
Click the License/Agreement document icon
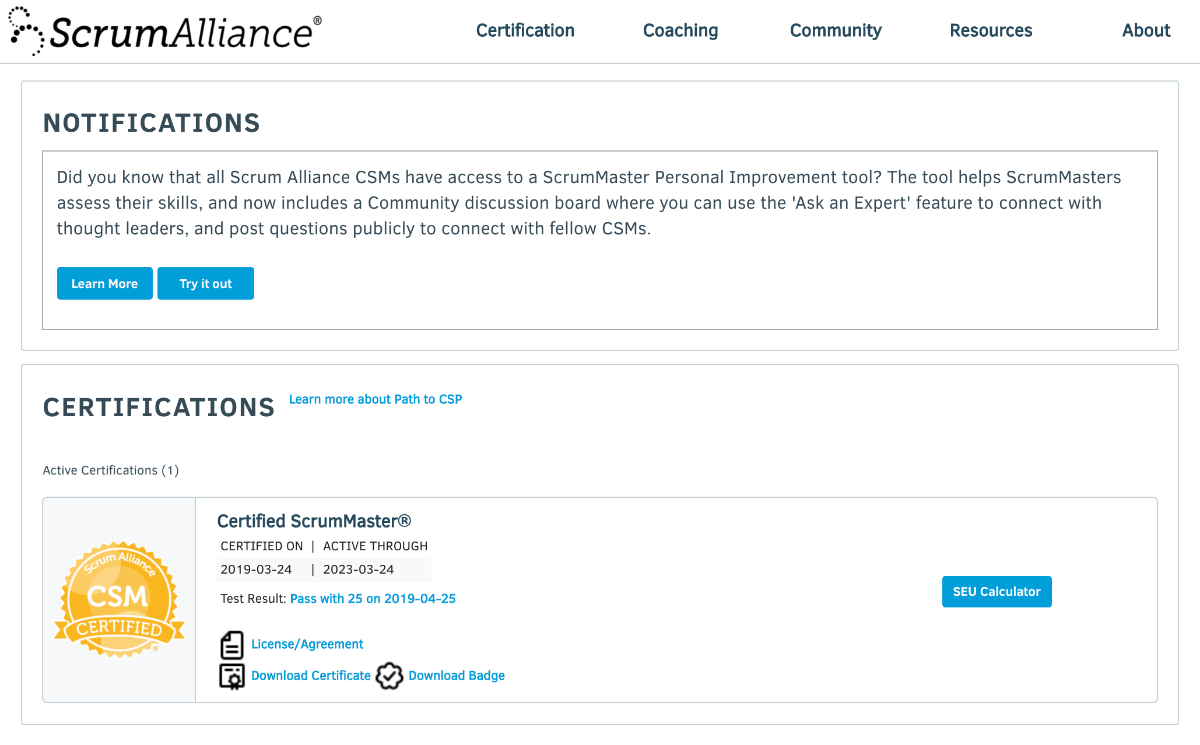[x=232, y=645]
